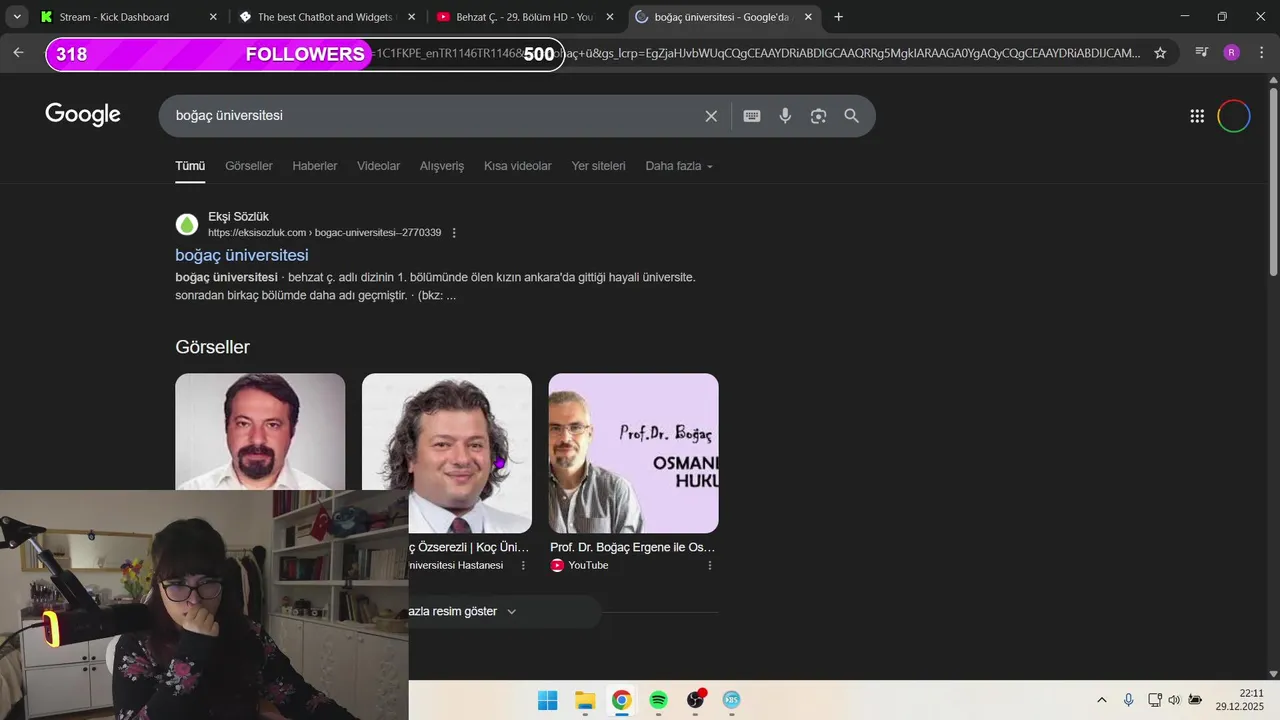The height and width of the screenshot is (720, 1280).
Task: Open options for the YouTube image result
Action: pos(710,565)
